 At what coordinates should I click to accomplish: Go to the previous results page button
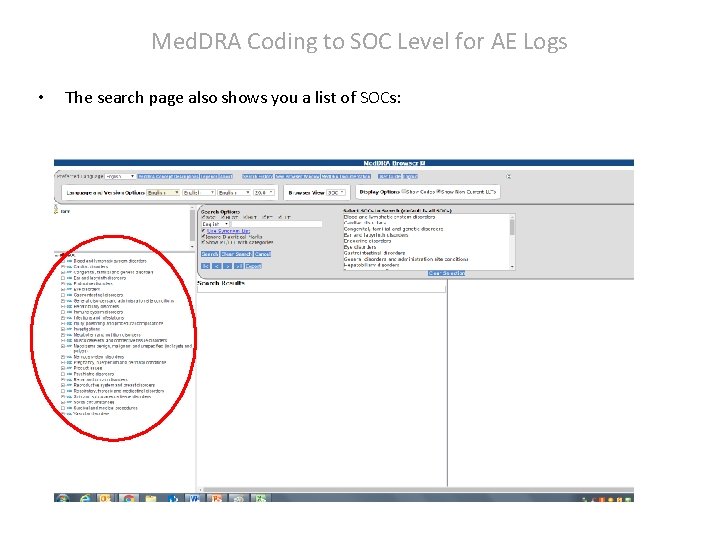coord(217,266)
